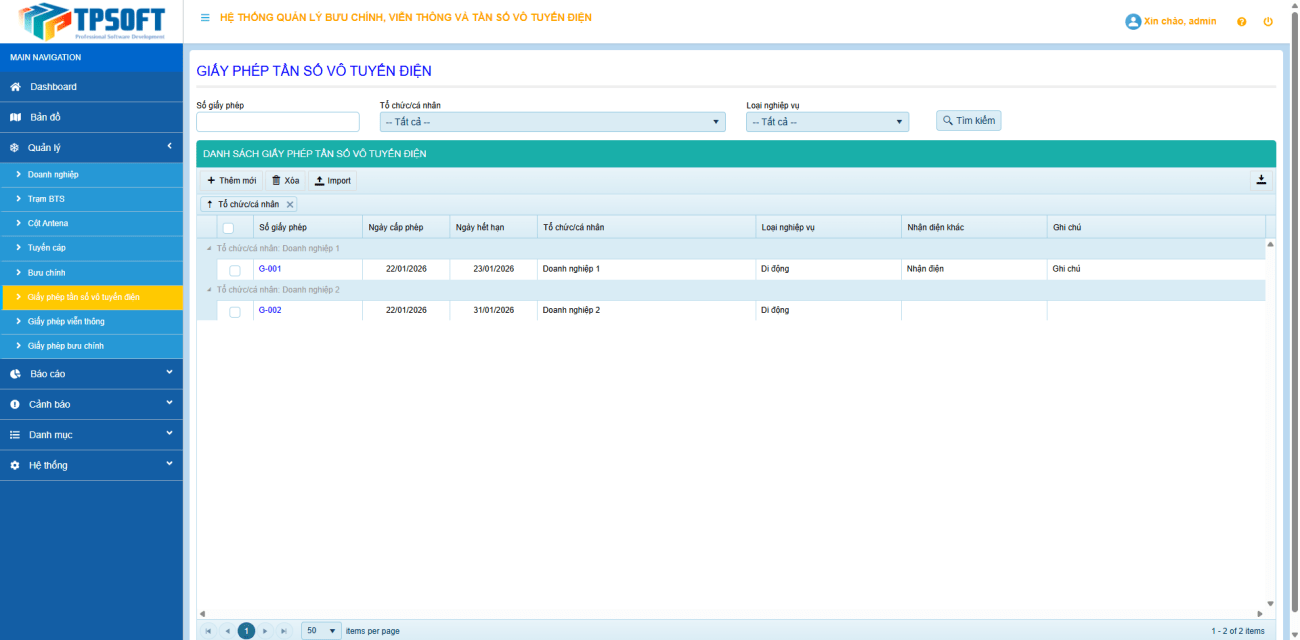Click the download export icon above grid
This screenshot has height=640, width=1300.
coord(1261,180)
